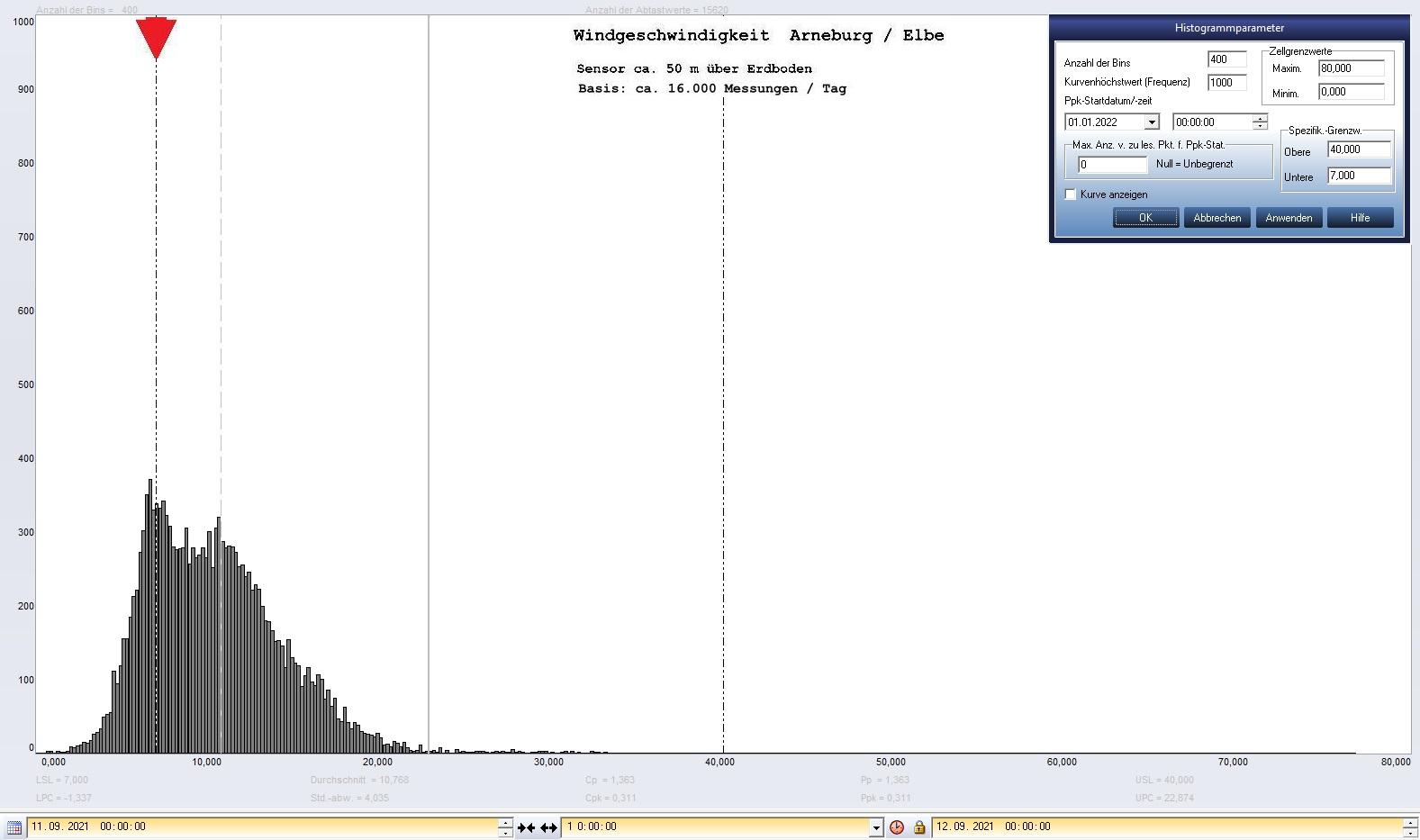Open Hilfe for histogram parameters
Screen dimensions: 1420x840
click(1360, 218)
